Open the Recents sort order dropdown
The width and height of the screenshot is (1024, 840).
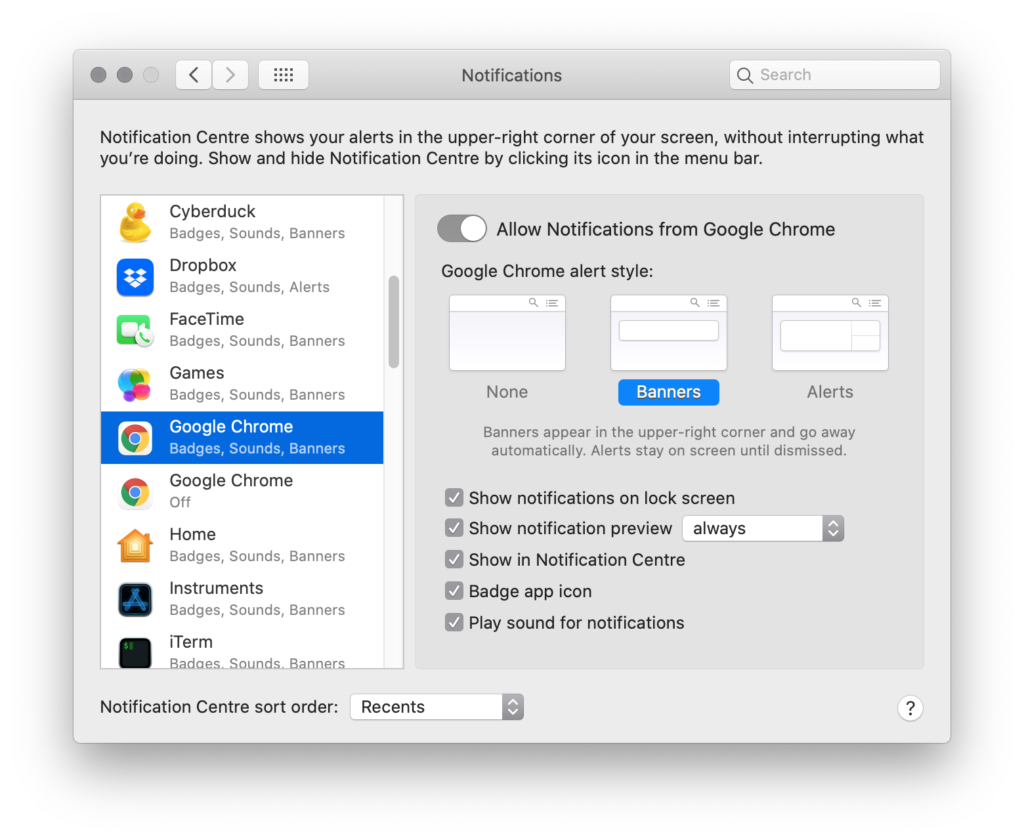click(x=437, y=707)
